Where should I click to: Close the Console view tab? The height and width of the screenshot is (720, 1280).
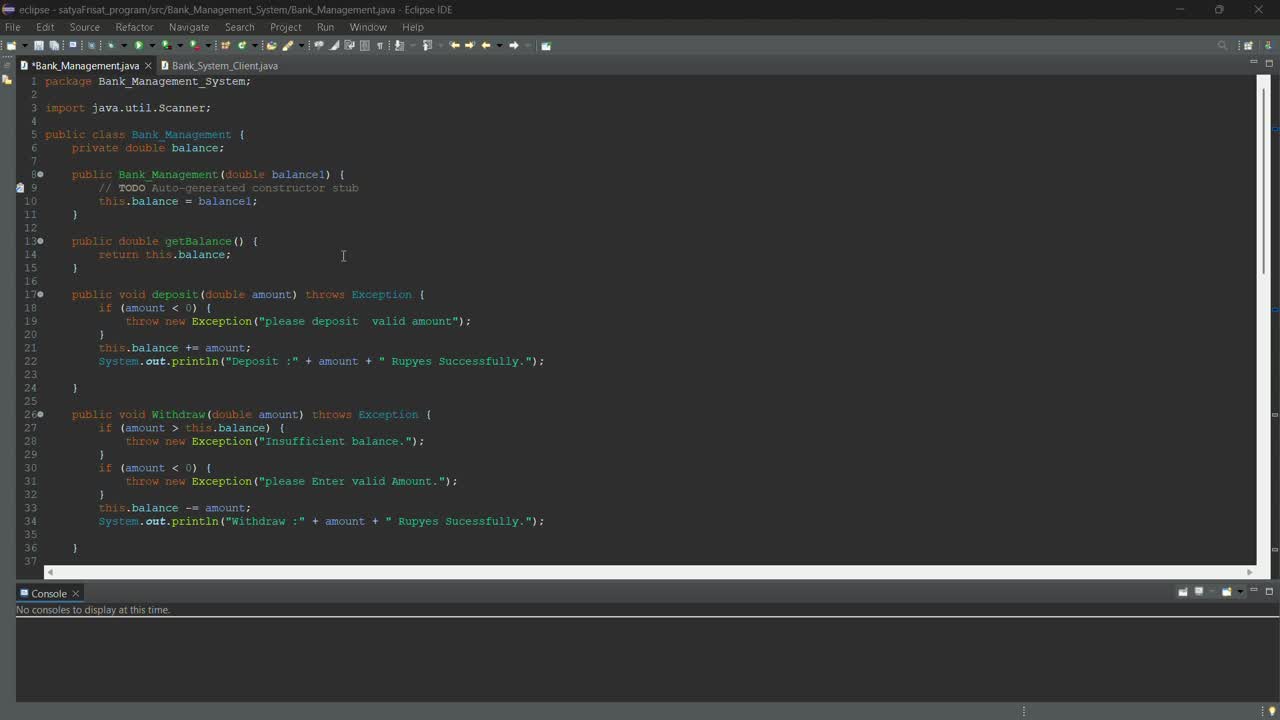(75, 594)
